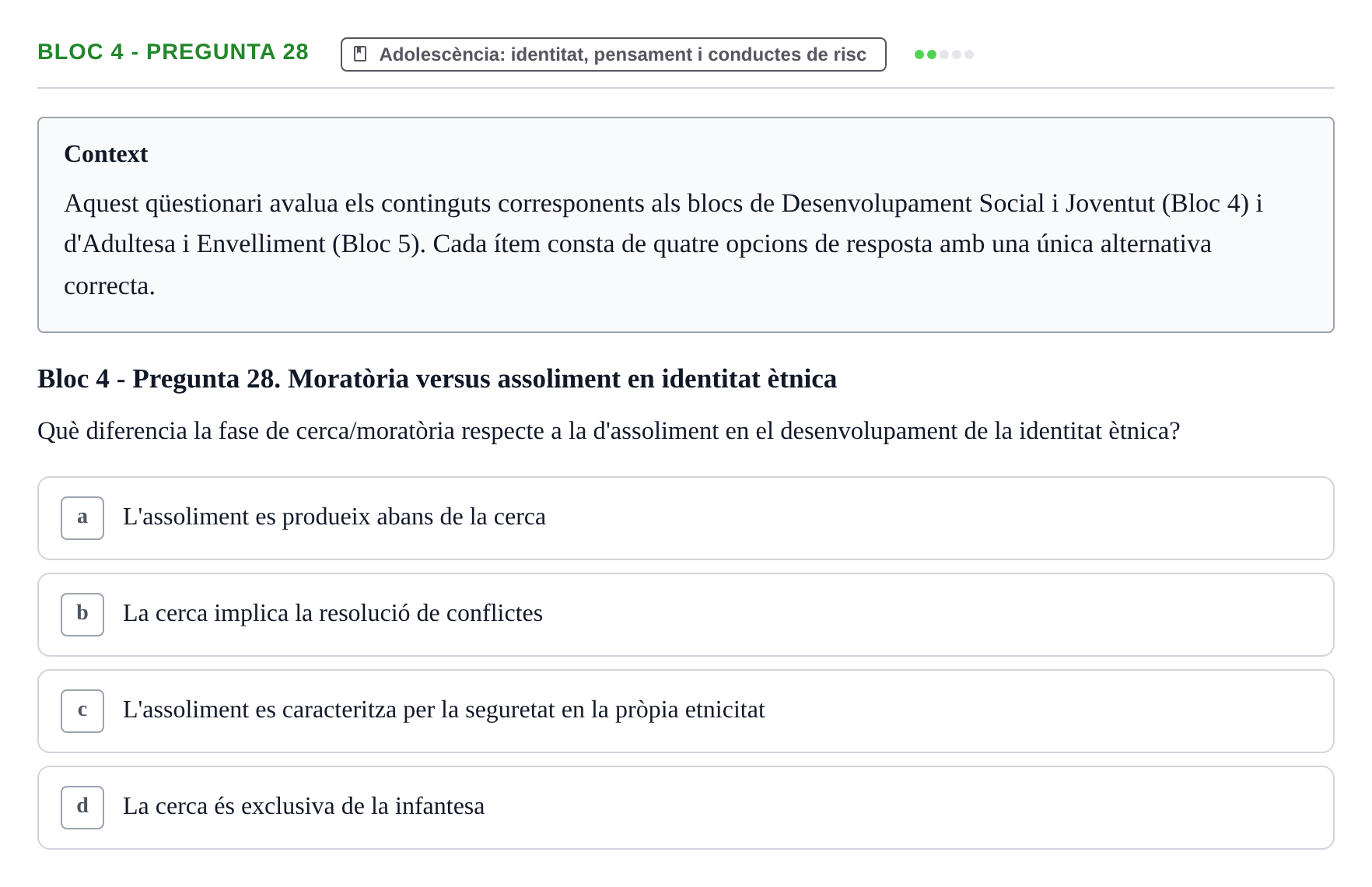Click the Context heading
The width and height of the screenshot is (1372, 887).
tap(106, 154)
